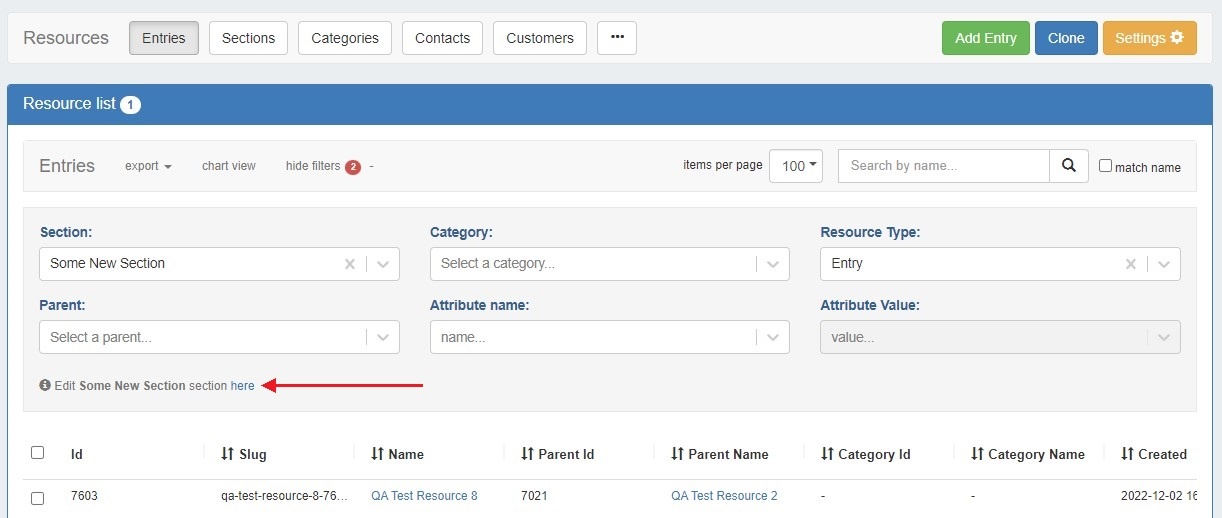Viewport: 1222px width, 518px height.
Task: Enable the match name checkbox
Action: pyautogui.click(x=1105, y=166)
